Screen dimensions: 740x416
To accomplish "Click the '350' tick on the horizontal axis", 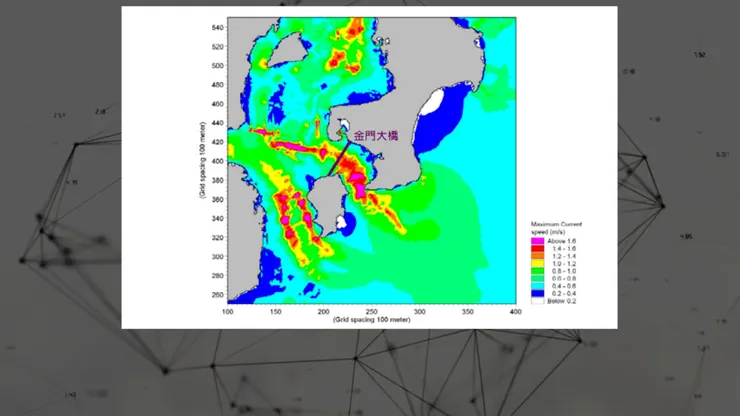I will click(467, 312).
